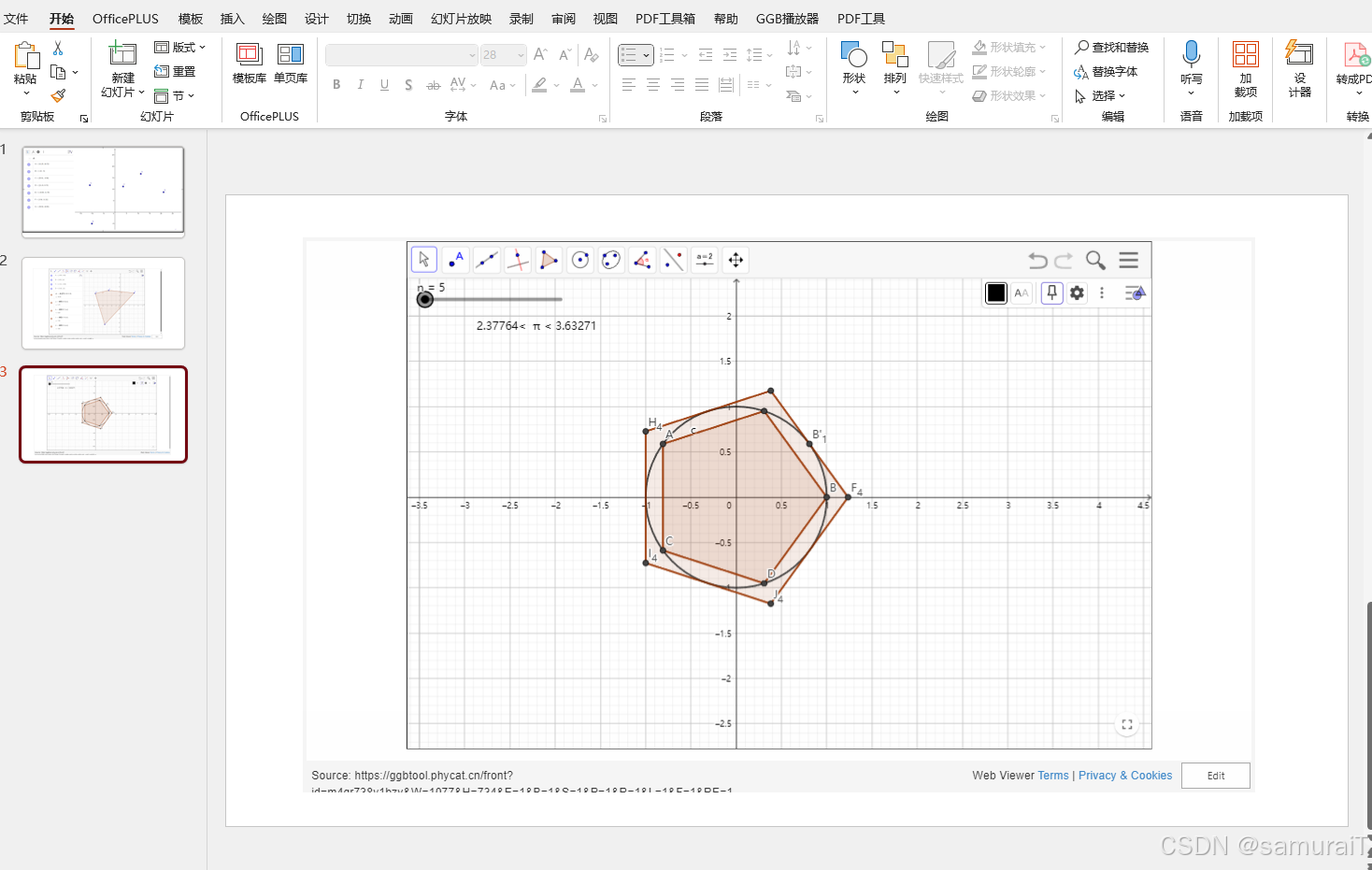The image size is (1372, 870).
Task: Open the Select dropdown in Editing
Action: [x=1100, y=95]
